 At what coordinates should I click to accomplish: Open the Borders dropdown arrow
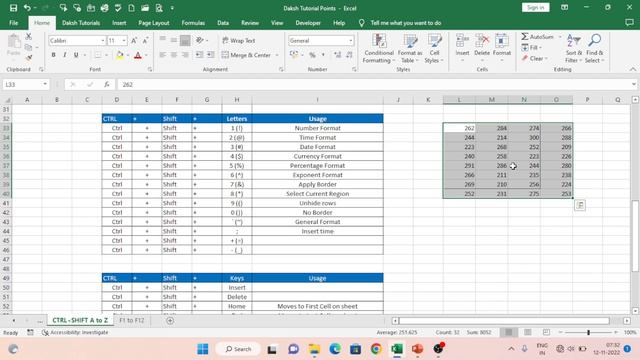coord(106,55)
